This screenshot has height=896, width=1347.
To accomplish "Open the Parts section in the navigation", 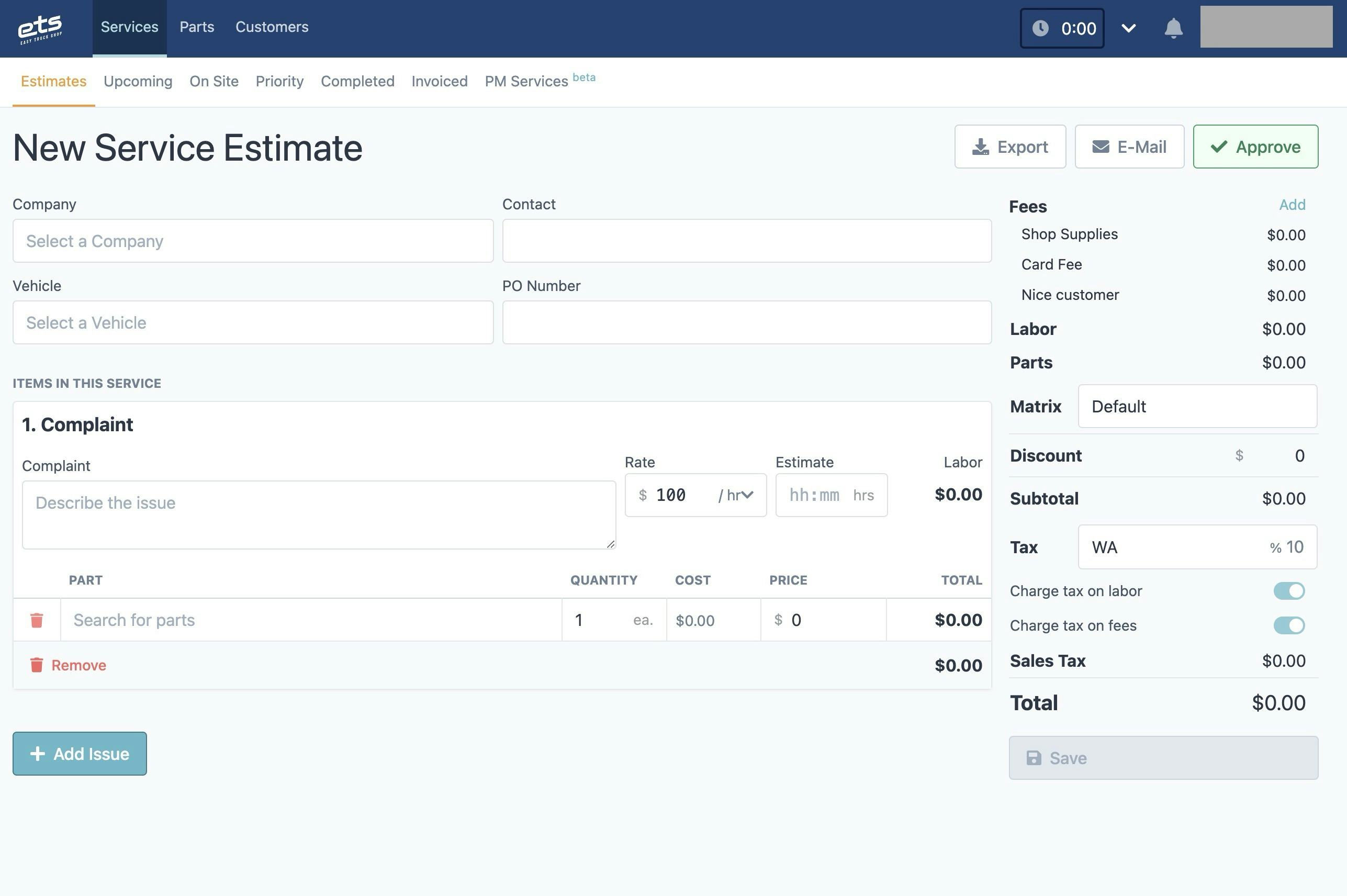I will point(197,27).
